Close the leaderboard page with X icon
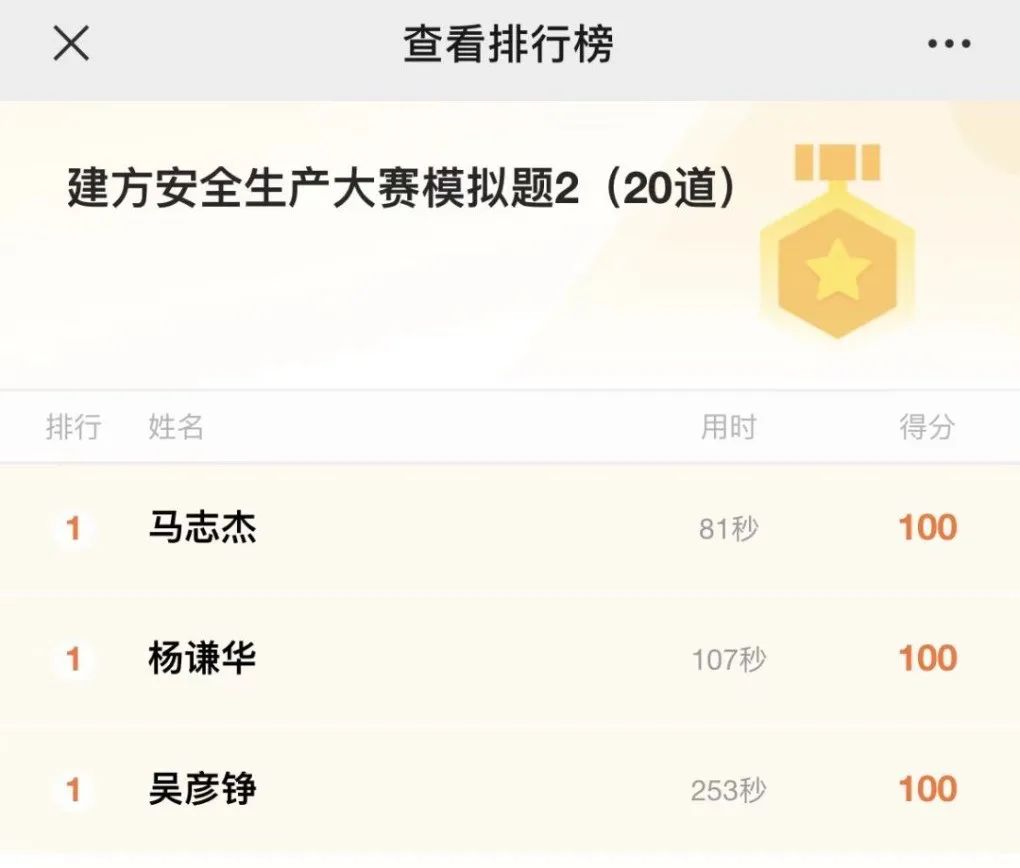Image resolution: width=1020 pixels, height=868 pixels. [x=71, y=44]
